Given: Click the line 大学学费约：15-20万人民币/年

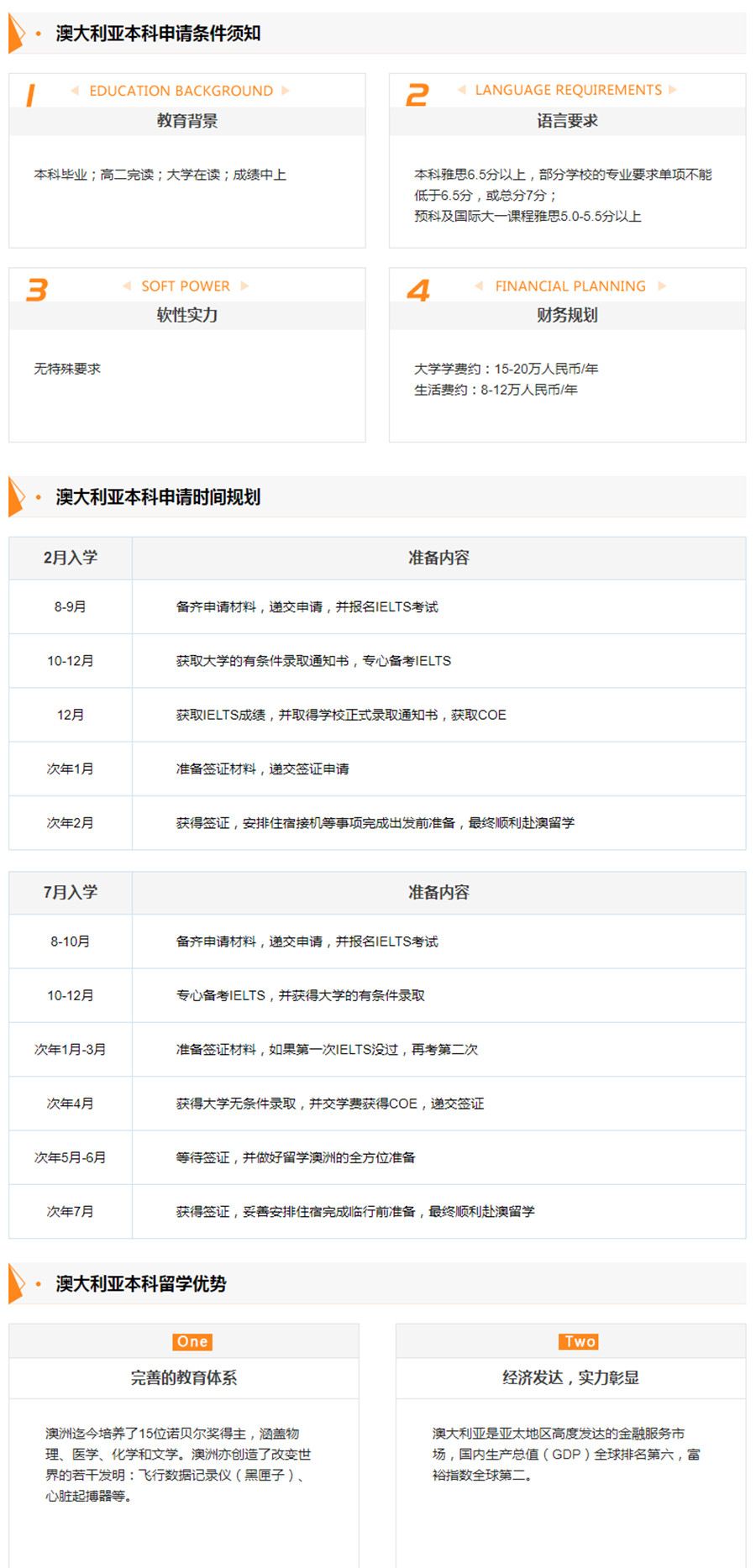Looking at the screenshot, I should point(506,369).
